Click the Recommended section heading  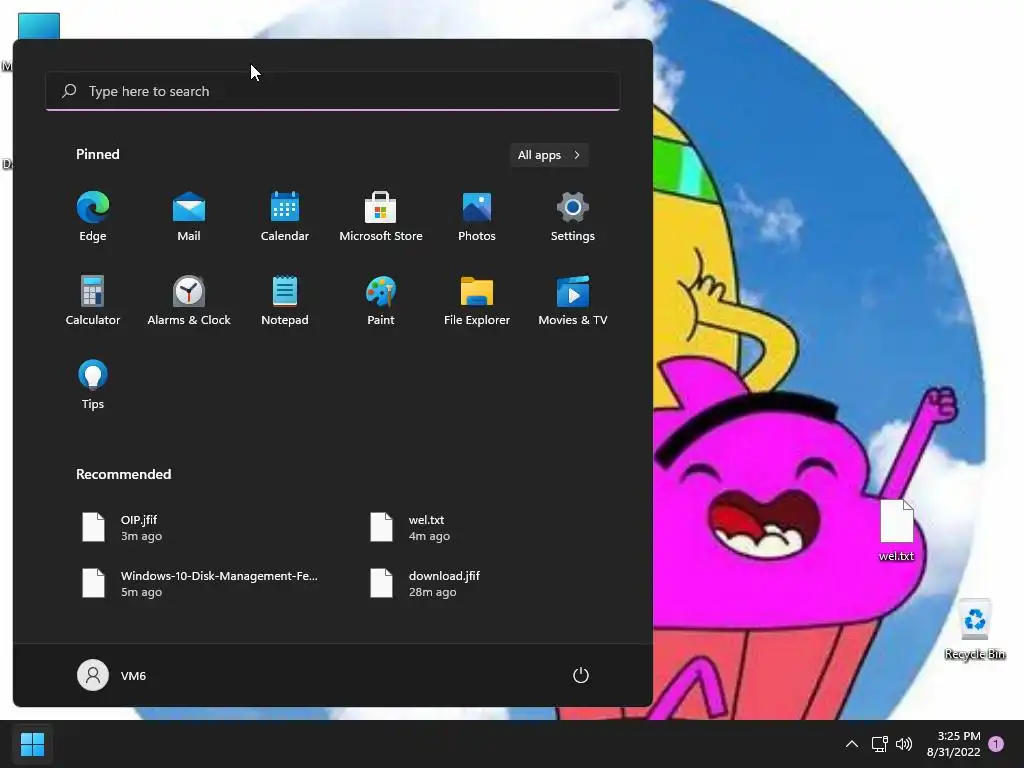(x=123, y=474)
